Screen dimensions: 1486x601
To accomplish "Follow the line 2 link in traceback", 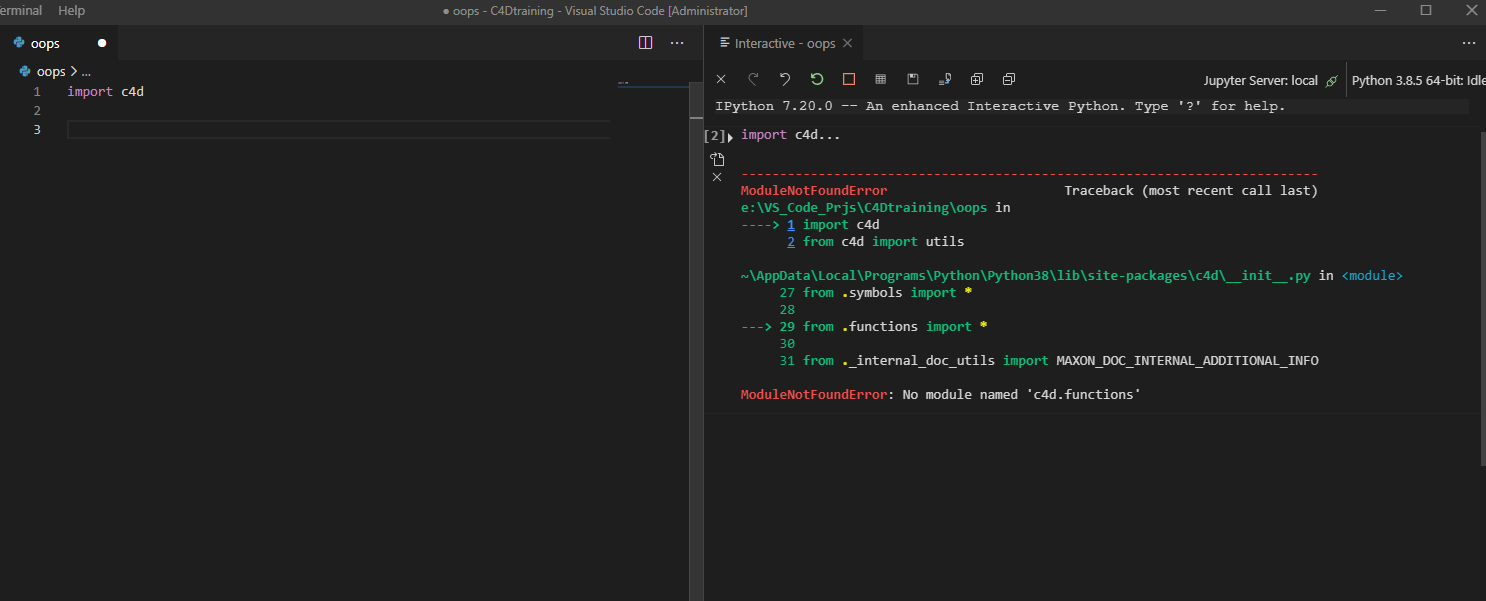I will point(791,242).
